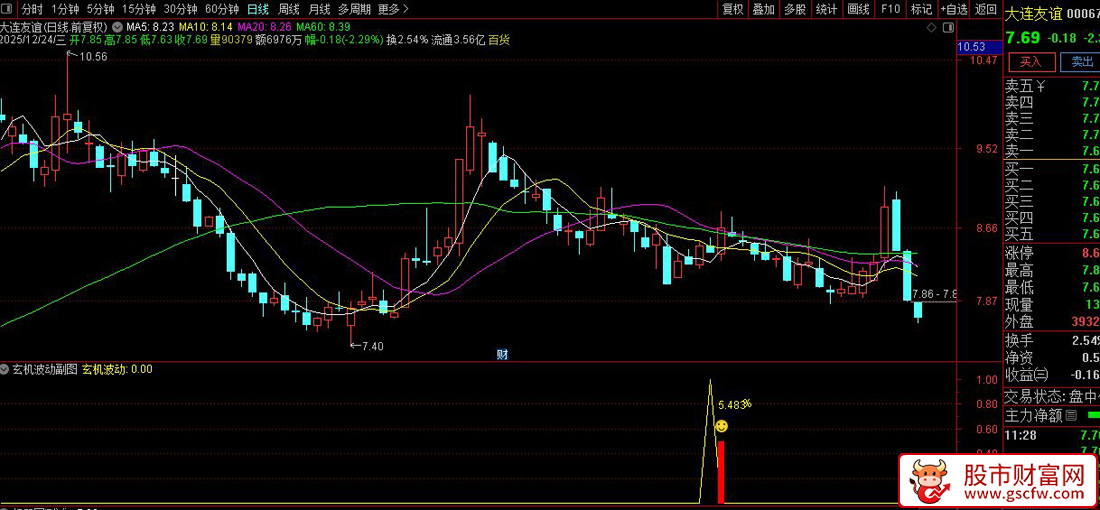
Task: Click the smiley face signal icon
Action: pyautogui.click(x=721, y=425)
